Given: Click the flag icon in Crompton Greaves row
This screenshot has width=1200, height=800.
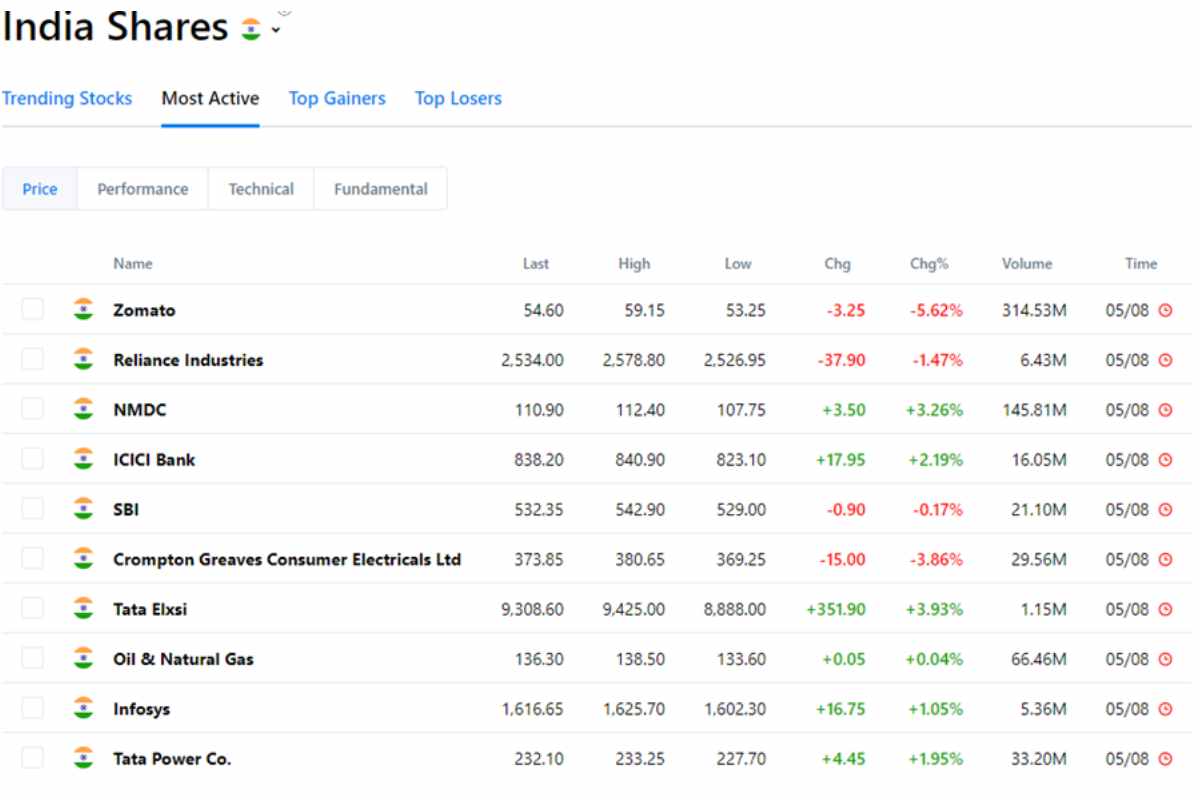Looking at the screenshot, I should [x=83, y=560].
